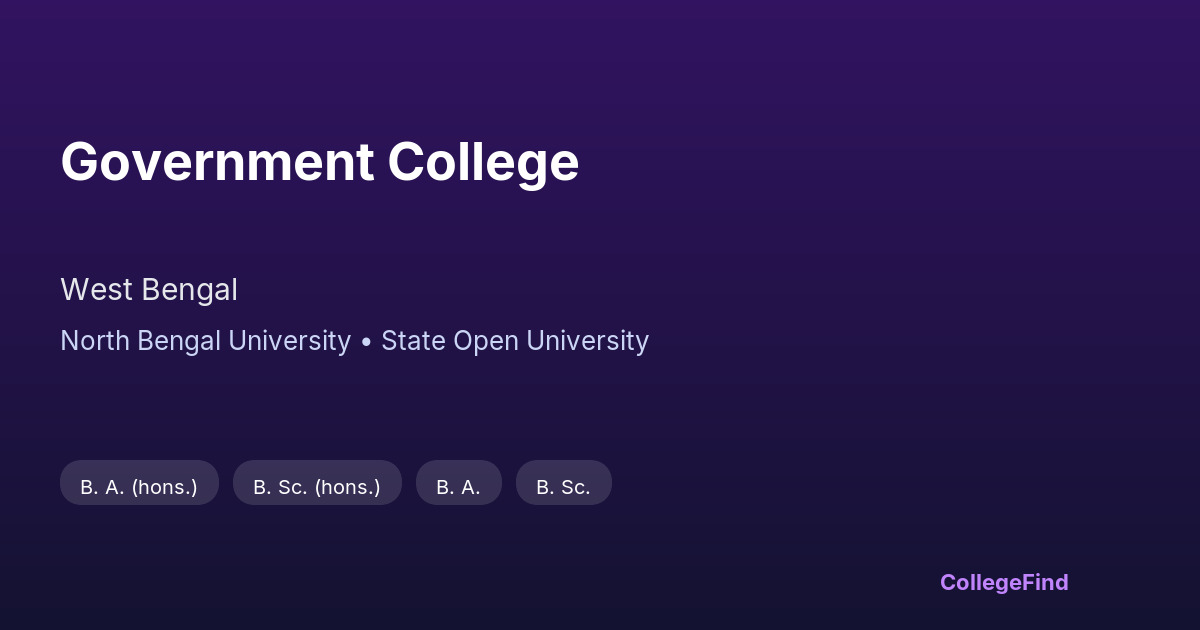Click the word "North" in the university line
Screen dimensions: 1200x630
pos(95,341)
